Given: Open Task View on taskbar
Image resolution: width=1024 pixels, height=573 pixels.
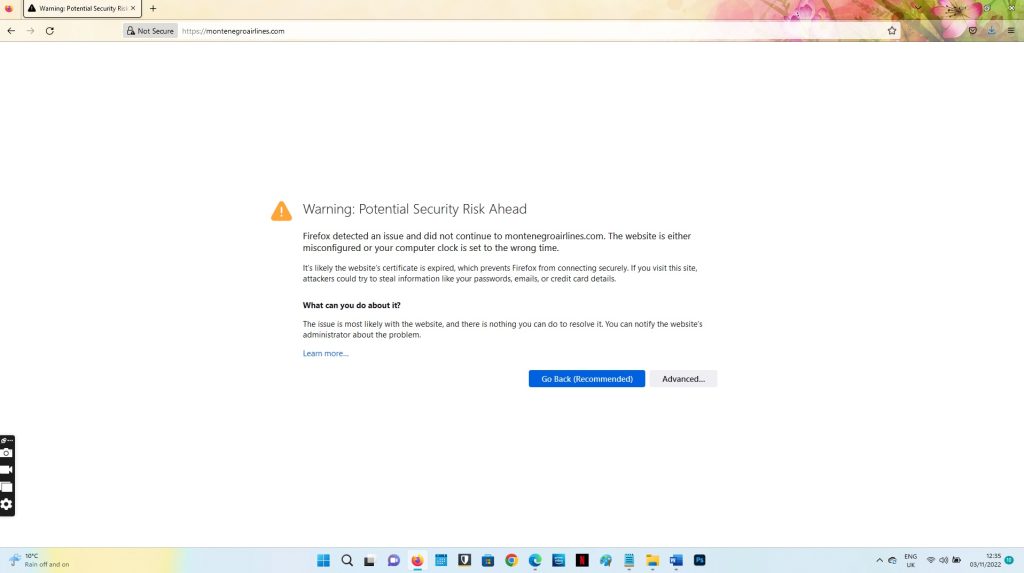Looking at the screenshot, I should 370,561.
